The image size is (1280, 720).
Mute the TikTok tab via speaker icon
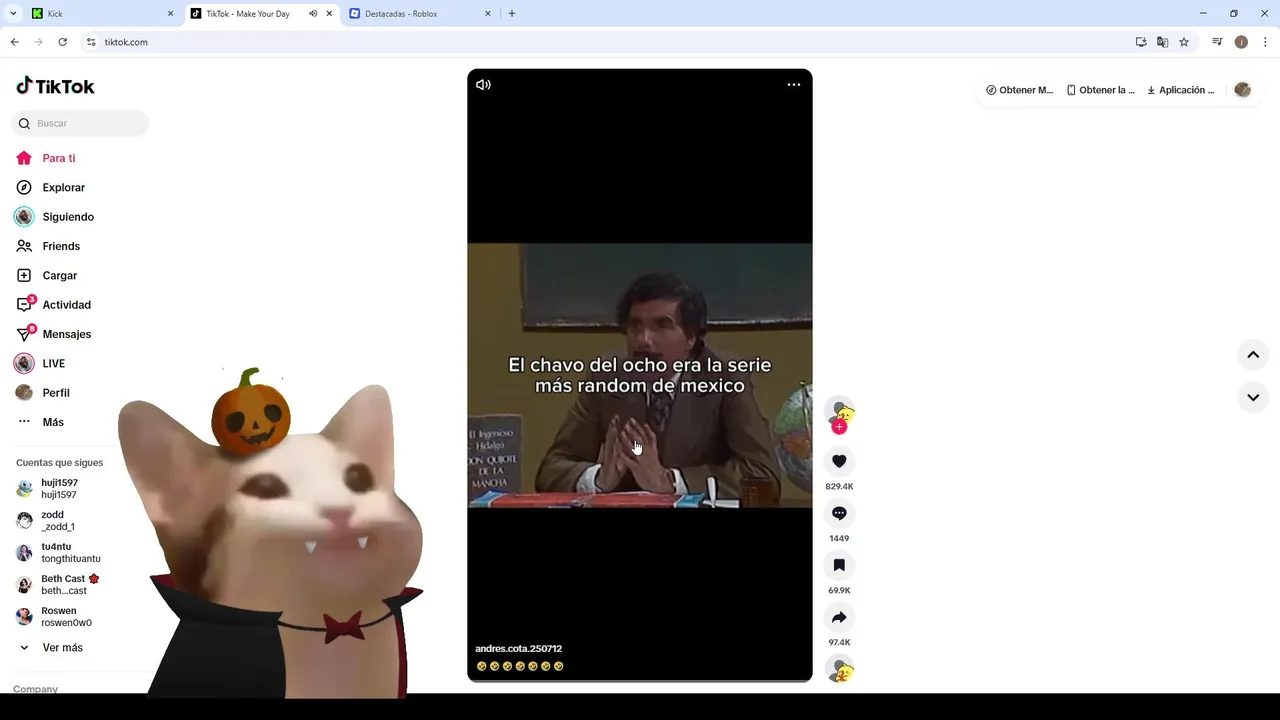313,14
